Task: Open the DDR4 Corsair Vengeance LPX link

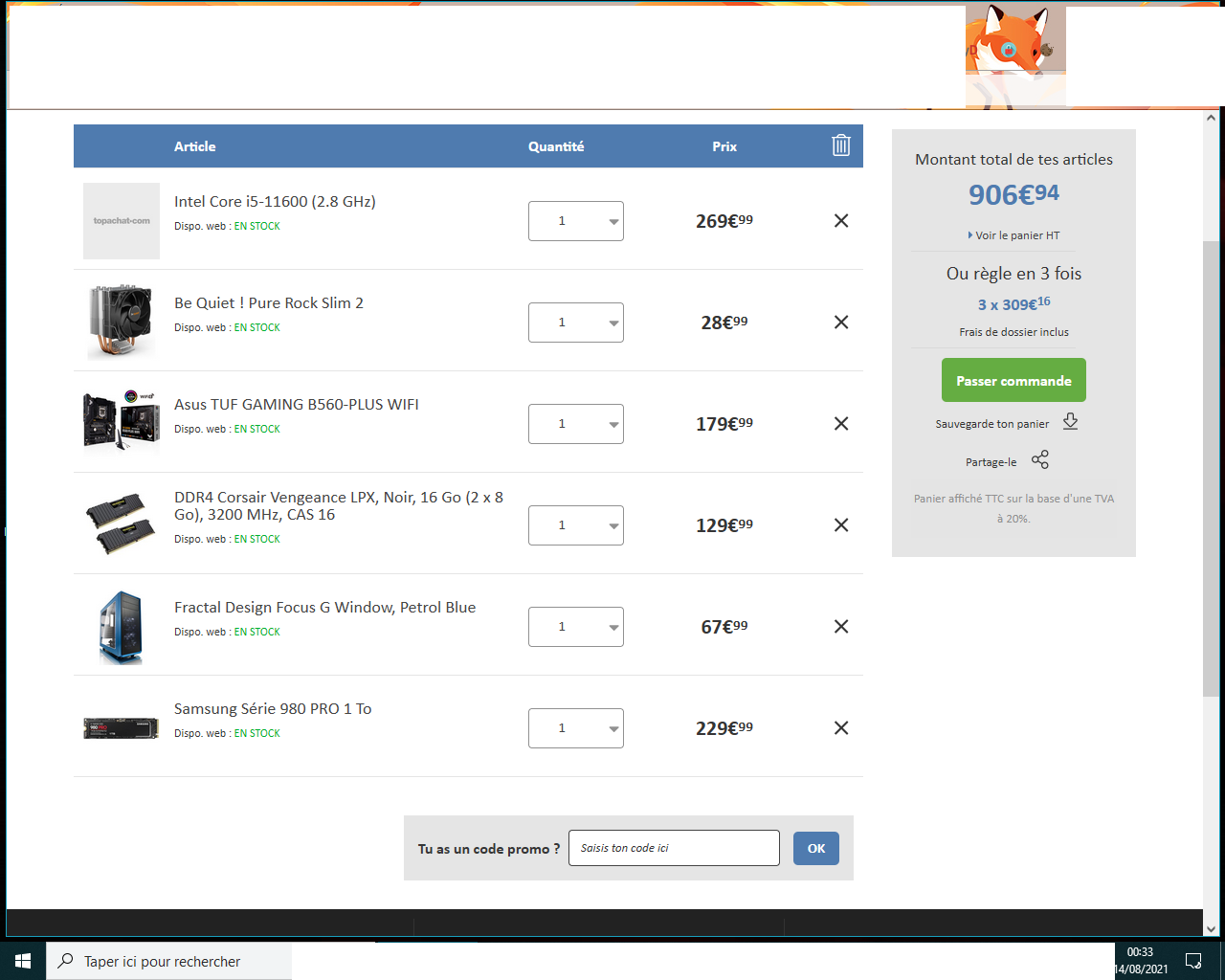Action: pos(339,506)
